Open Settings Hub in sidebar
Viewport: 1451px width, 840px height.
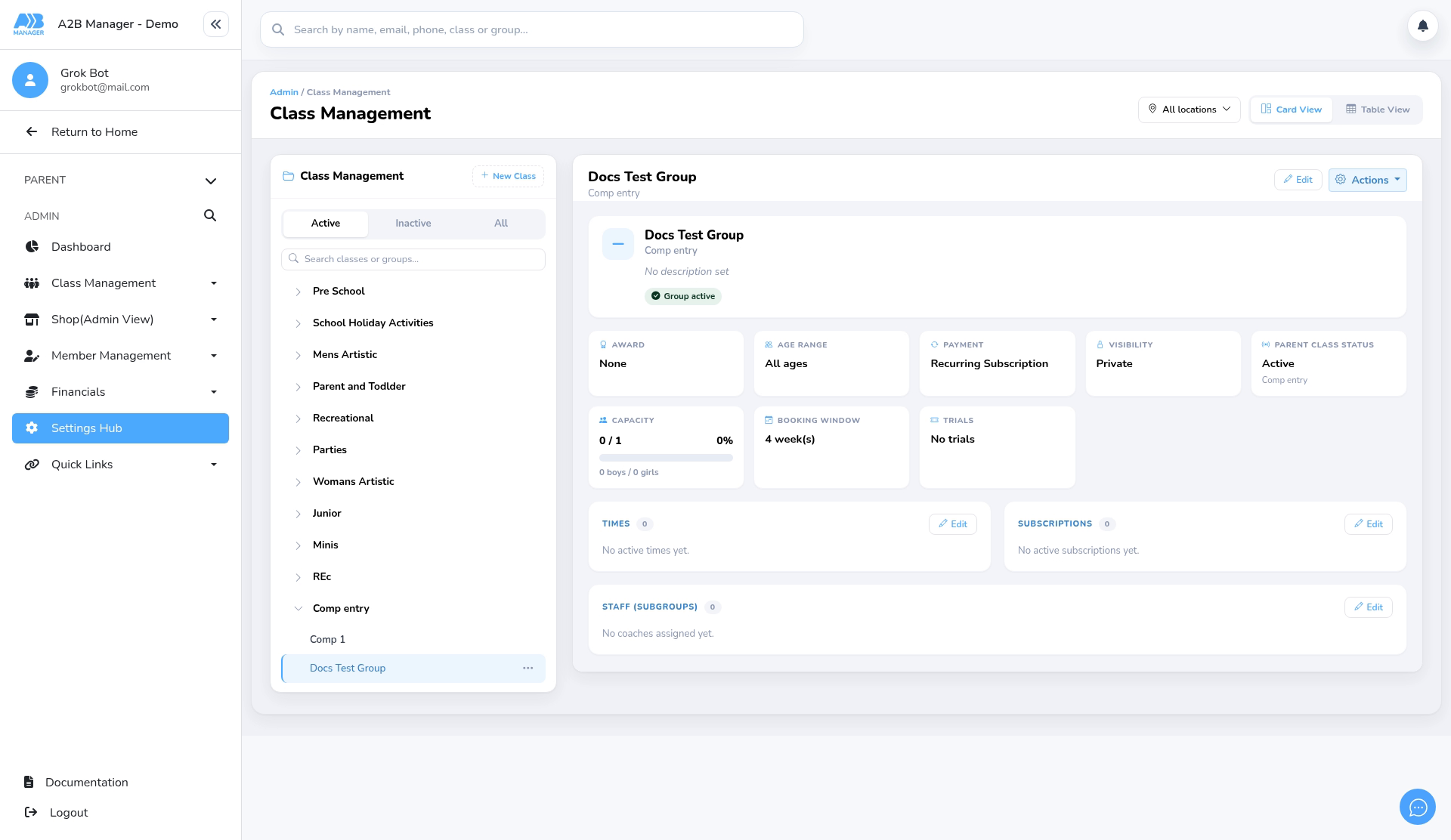(x=120, y=428)
